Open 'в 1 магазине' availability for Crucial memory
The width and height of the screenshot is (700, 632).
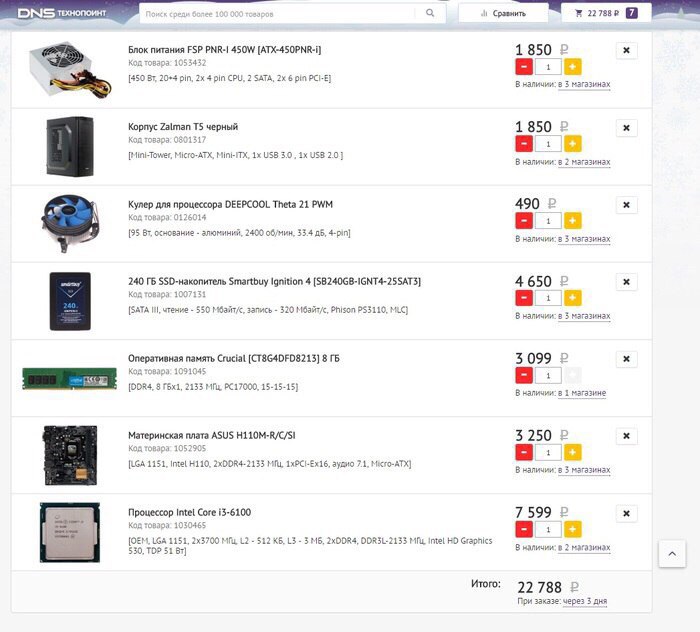582,393
